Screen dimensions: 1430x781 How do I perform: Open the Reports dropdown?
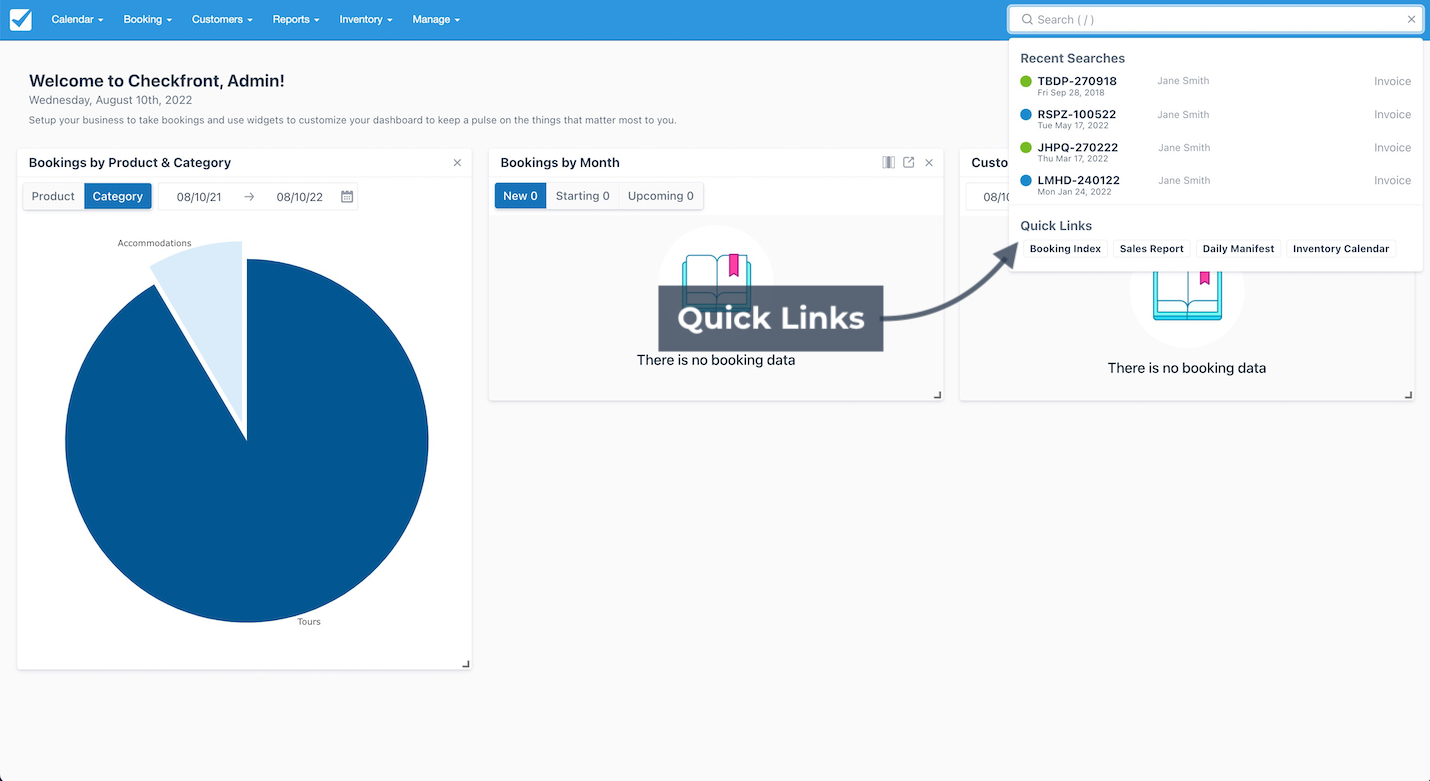pos(296,19)
